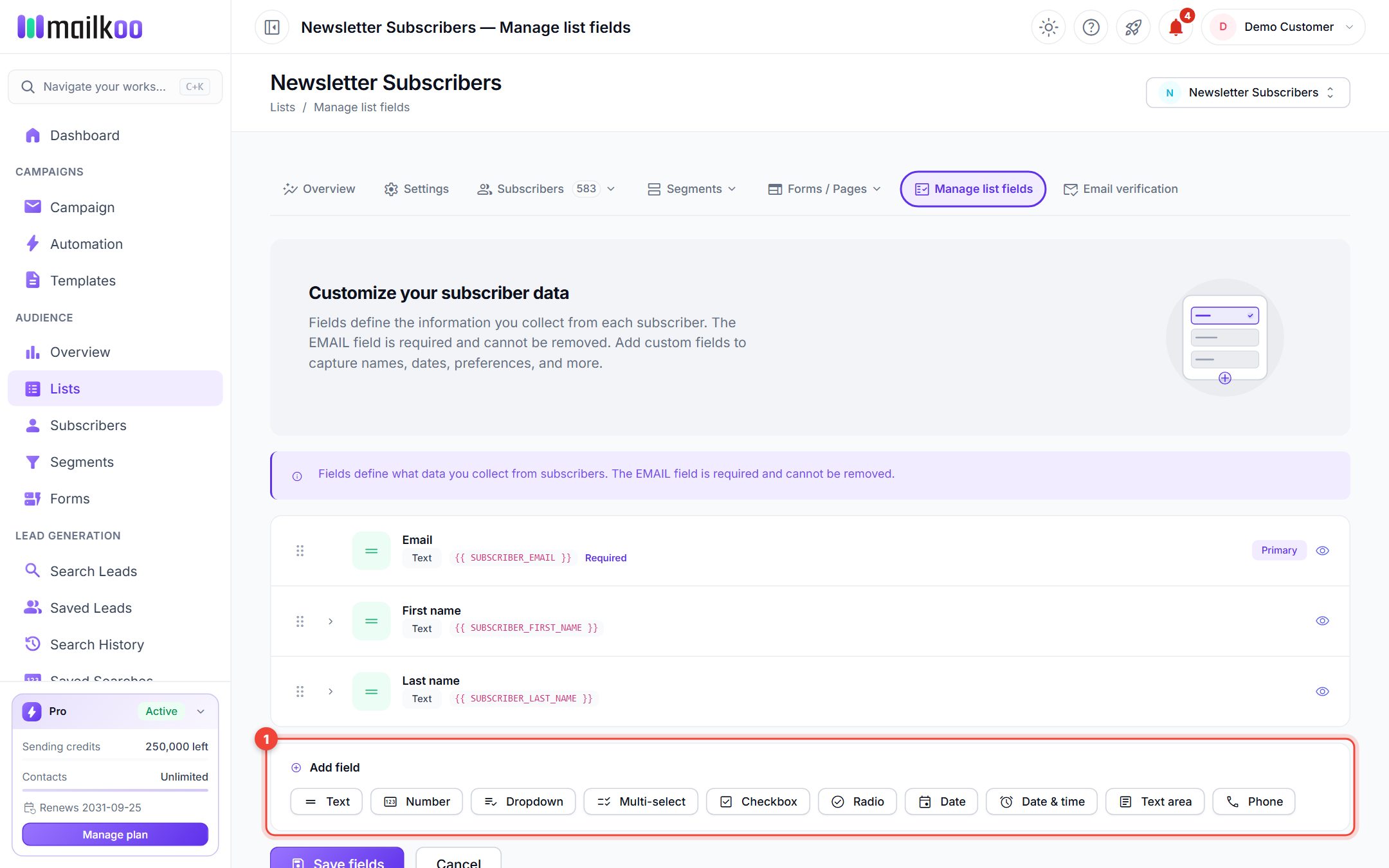Viewport: 1389px width, 868px height.
Task: Switch to the Settings tab
Action: tap(417, 189)
